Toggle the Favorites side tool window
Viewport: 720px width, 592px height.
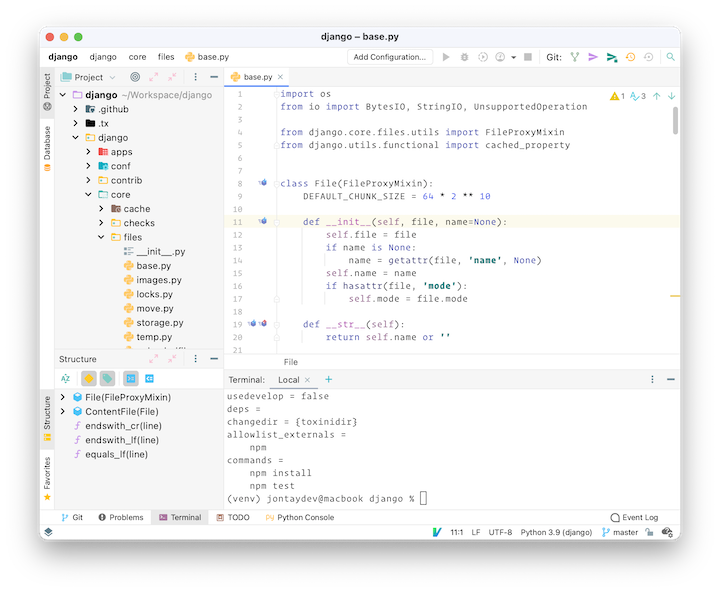(47, 478)
